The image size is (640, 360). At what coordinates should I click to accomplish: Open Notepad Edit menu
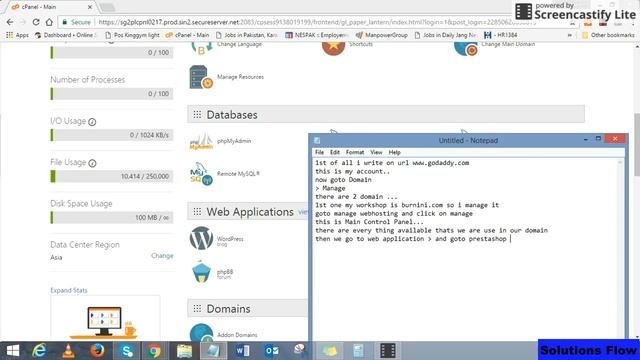(335, 152)
